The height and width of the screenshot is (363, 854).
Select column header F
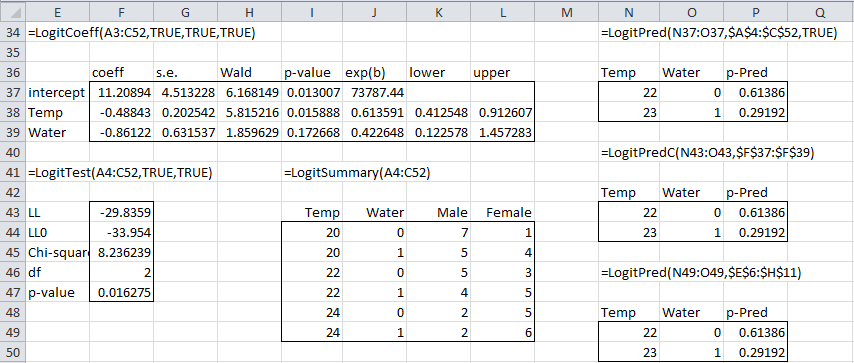click(x=121, y=12)
